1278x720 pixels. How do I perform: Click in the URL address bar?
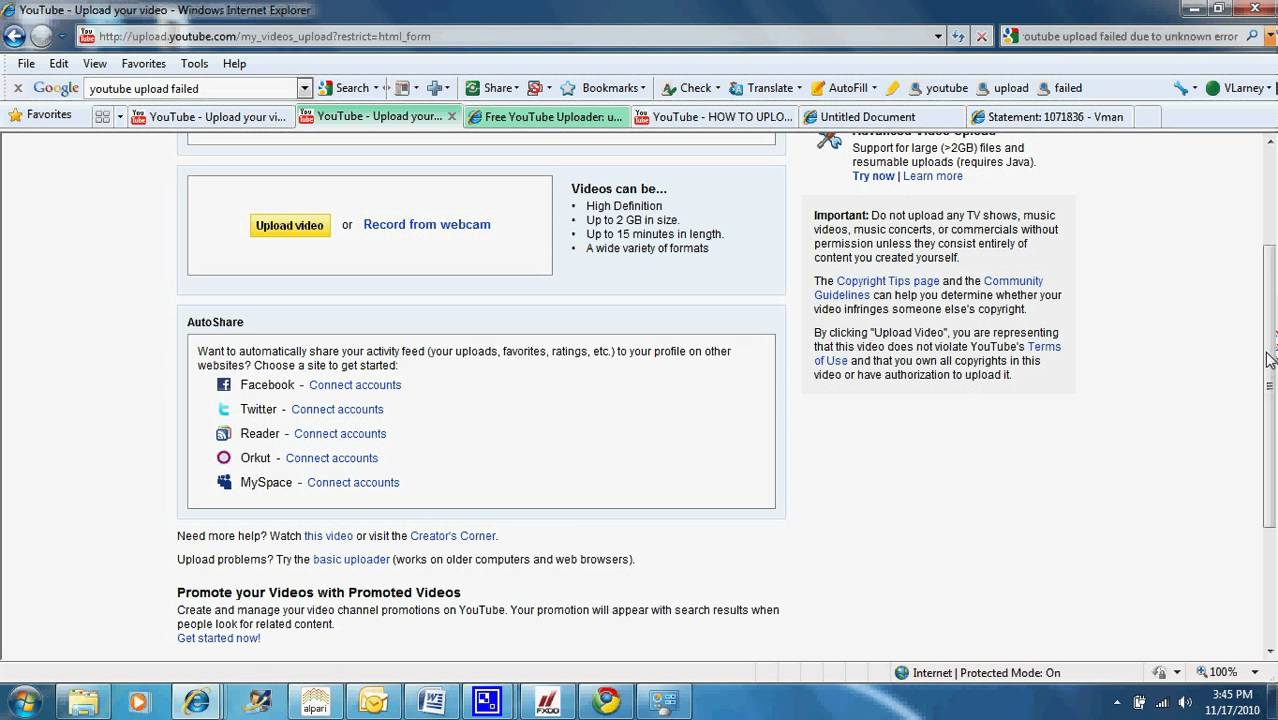(x=510, y=36)
